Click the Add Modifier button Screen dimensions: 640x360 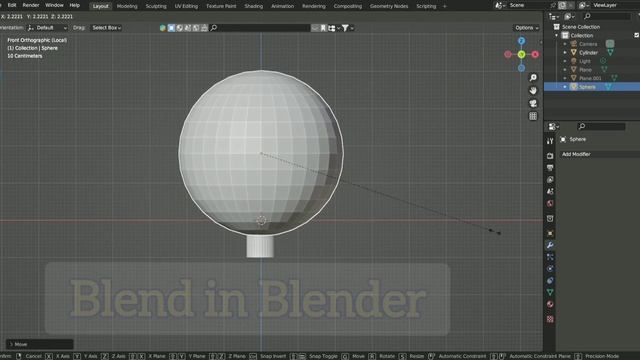599,154
